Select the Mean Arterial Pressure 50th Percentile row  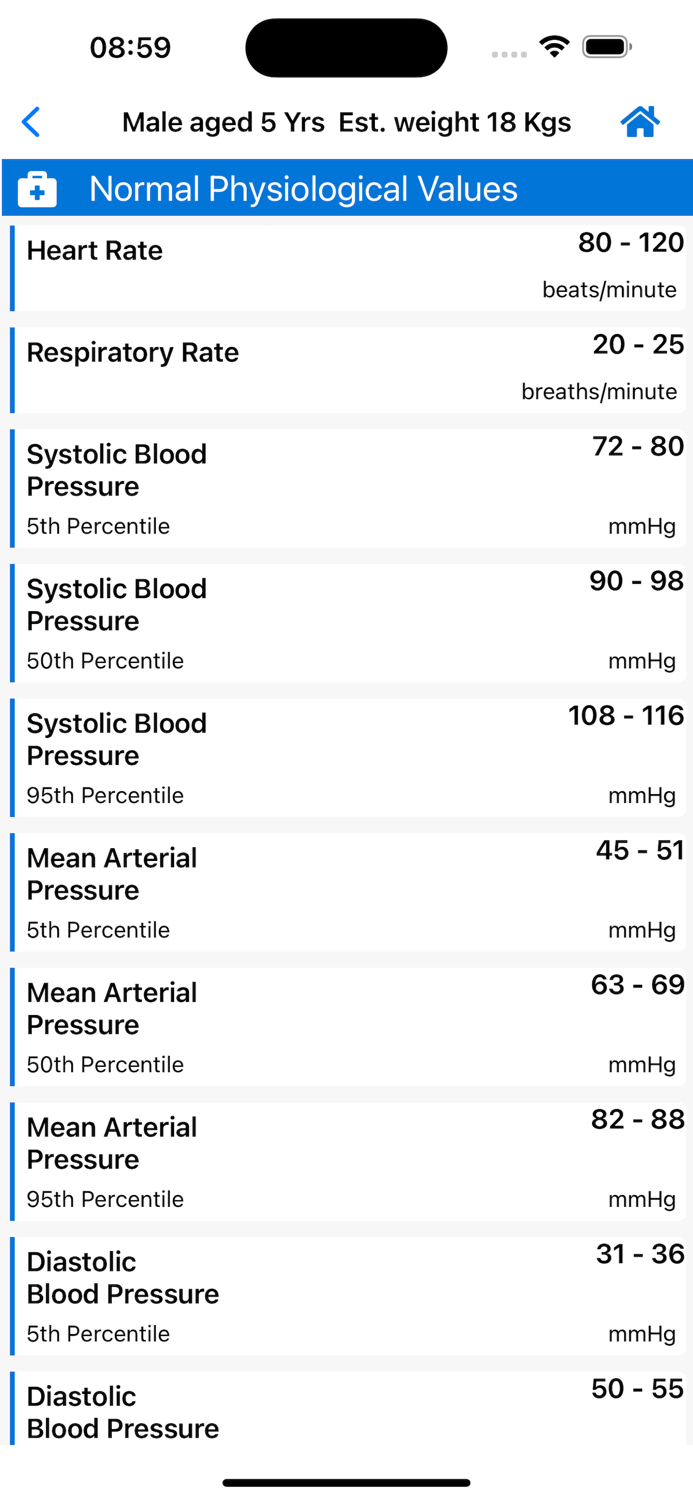(x=346, y=1026)
